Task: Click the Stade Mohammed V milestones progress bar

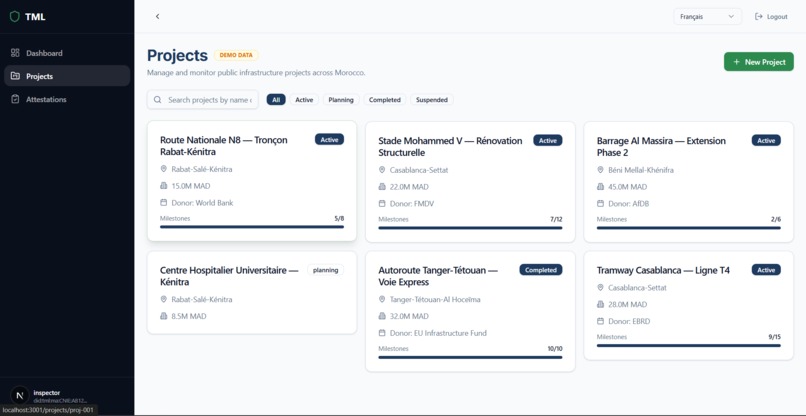Action: 470,228
